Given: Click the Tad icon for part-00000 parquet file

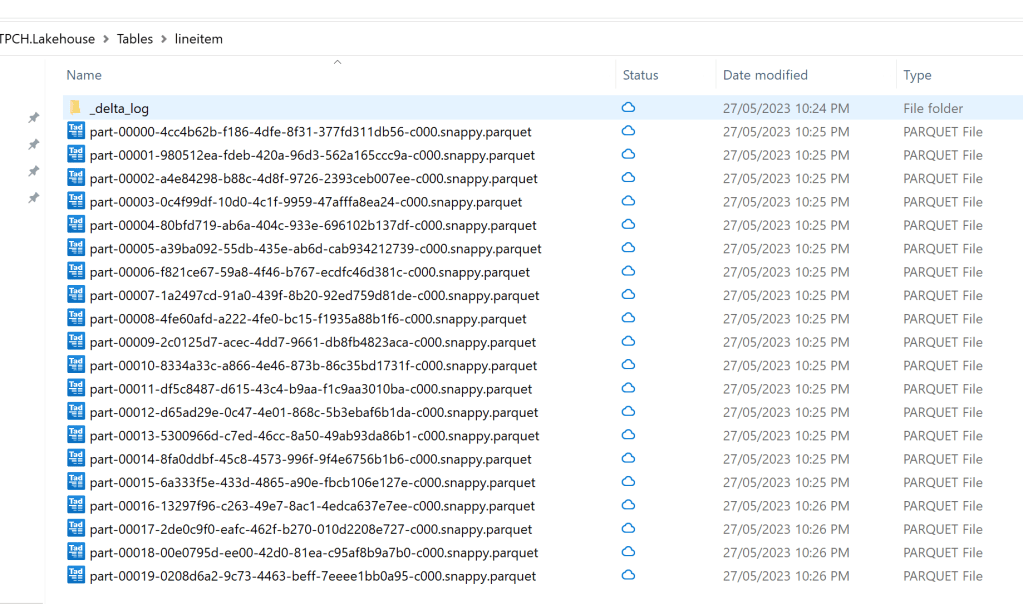Looking at the screenshot, I should (x=76, y=131).
